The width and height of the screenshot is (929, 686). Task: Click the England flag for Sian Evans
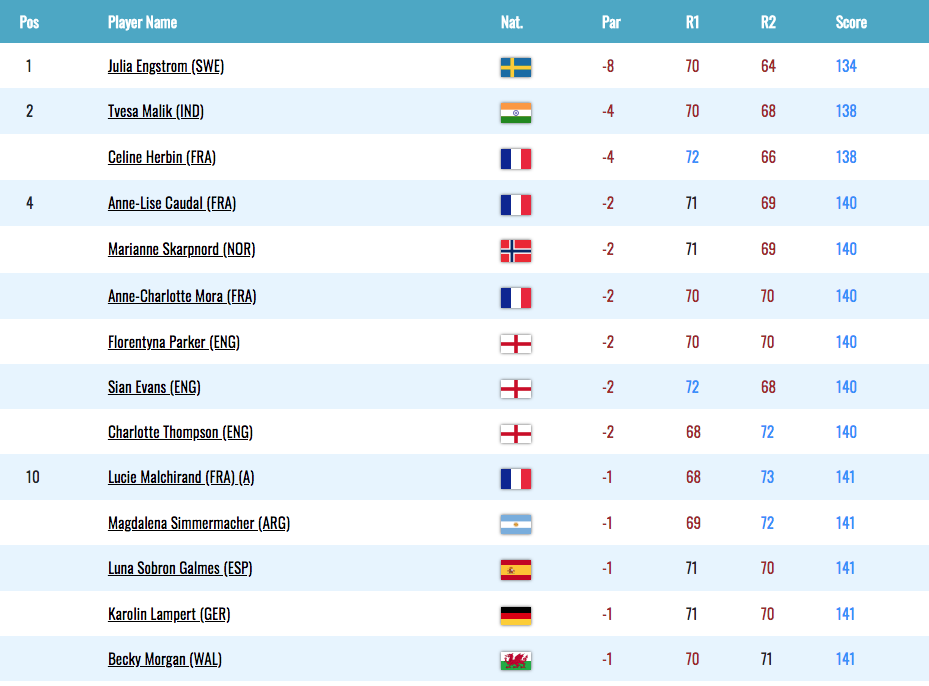coord(515,389)
